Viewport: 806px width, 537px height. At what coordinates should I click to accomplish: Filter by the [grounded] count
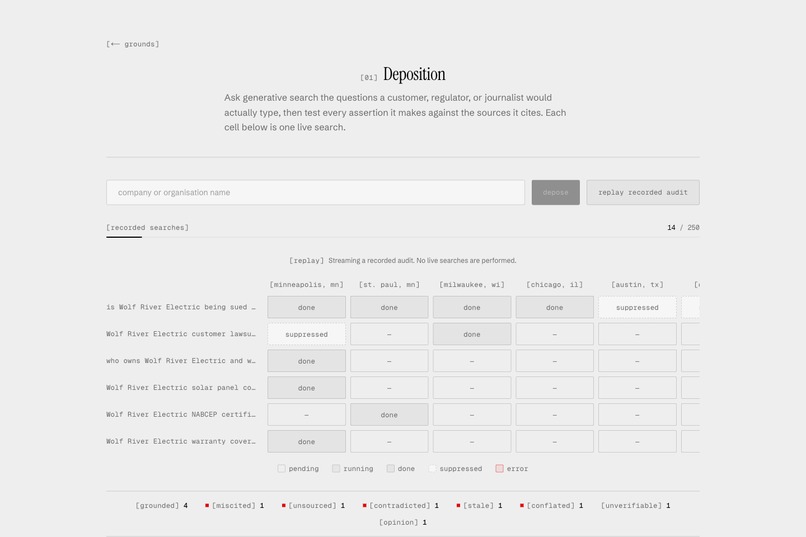click(161, 506)
